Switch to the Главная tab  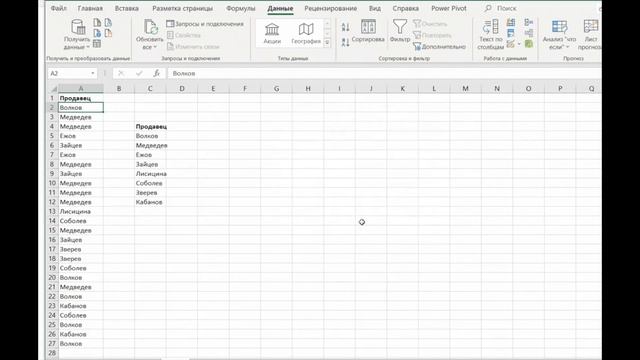click(x=90, y=8)
